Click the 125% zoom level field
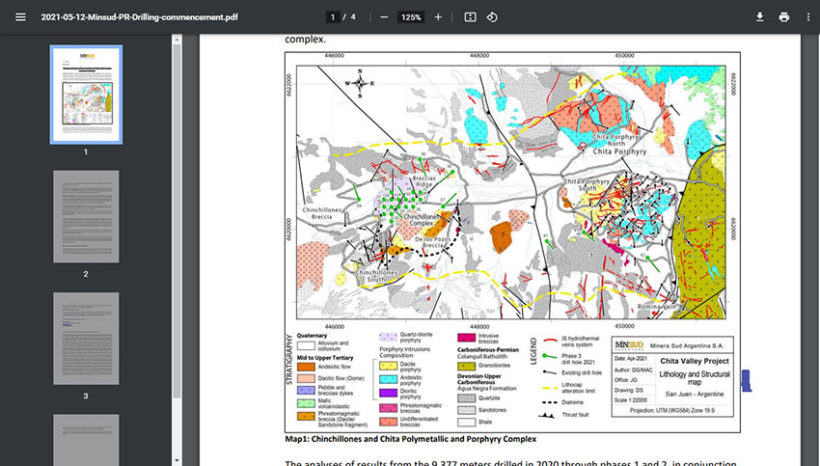This screenshot has height=466, width=820. (411, 17)
